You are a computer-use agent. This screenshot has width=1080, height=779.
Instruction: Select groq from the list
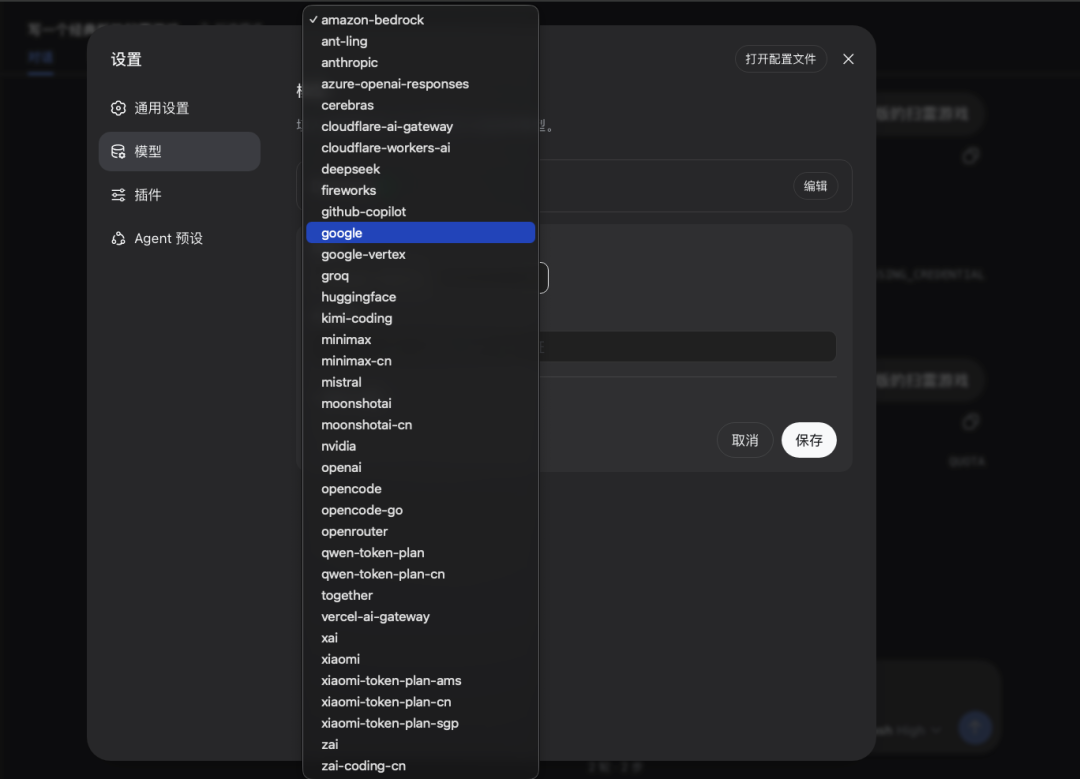click(420, 276)
